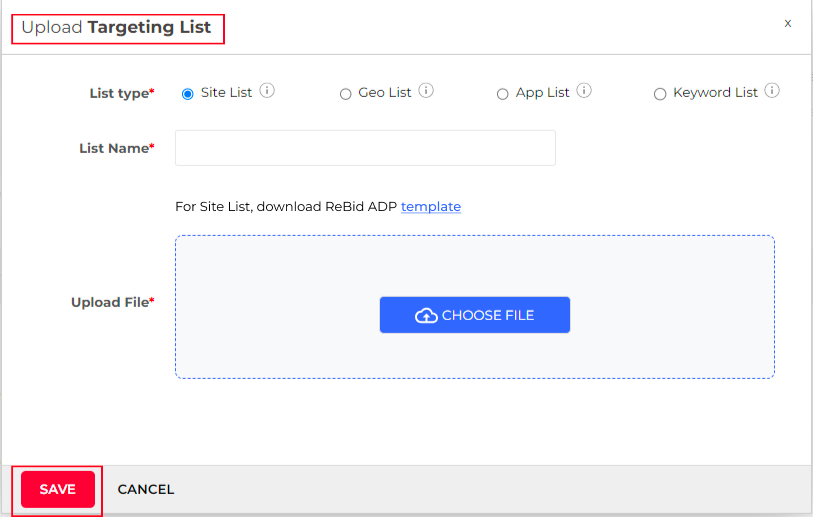
Task: Click the cloud upload icon on Choose File
Action: pos(426,315)
